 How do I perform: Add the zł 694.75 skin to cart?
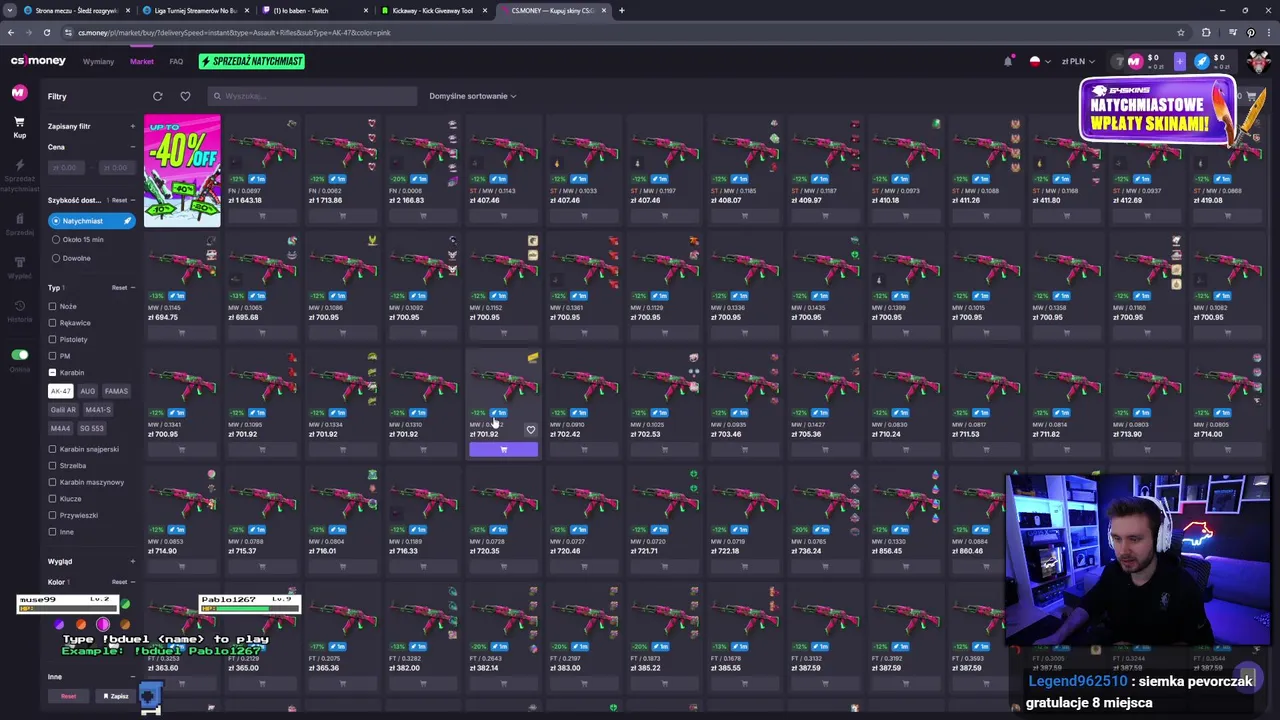182,332
